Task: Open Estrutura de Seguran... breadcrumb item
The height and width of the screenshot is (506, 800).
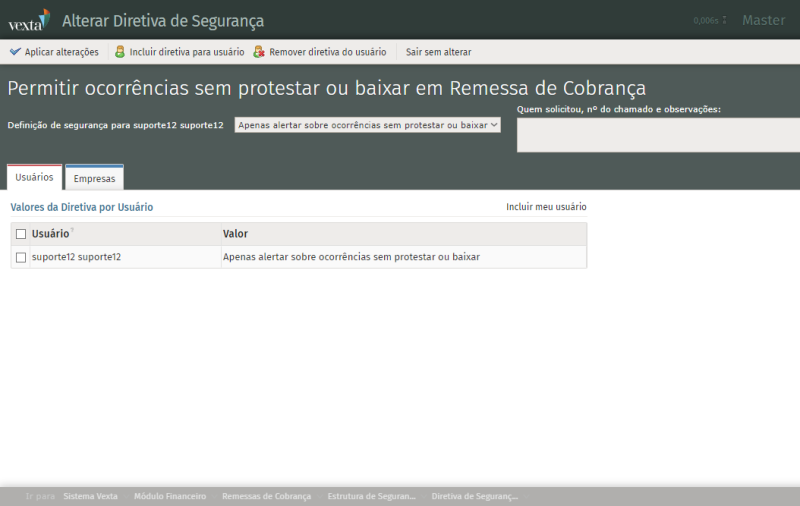Action: point(371,496)
